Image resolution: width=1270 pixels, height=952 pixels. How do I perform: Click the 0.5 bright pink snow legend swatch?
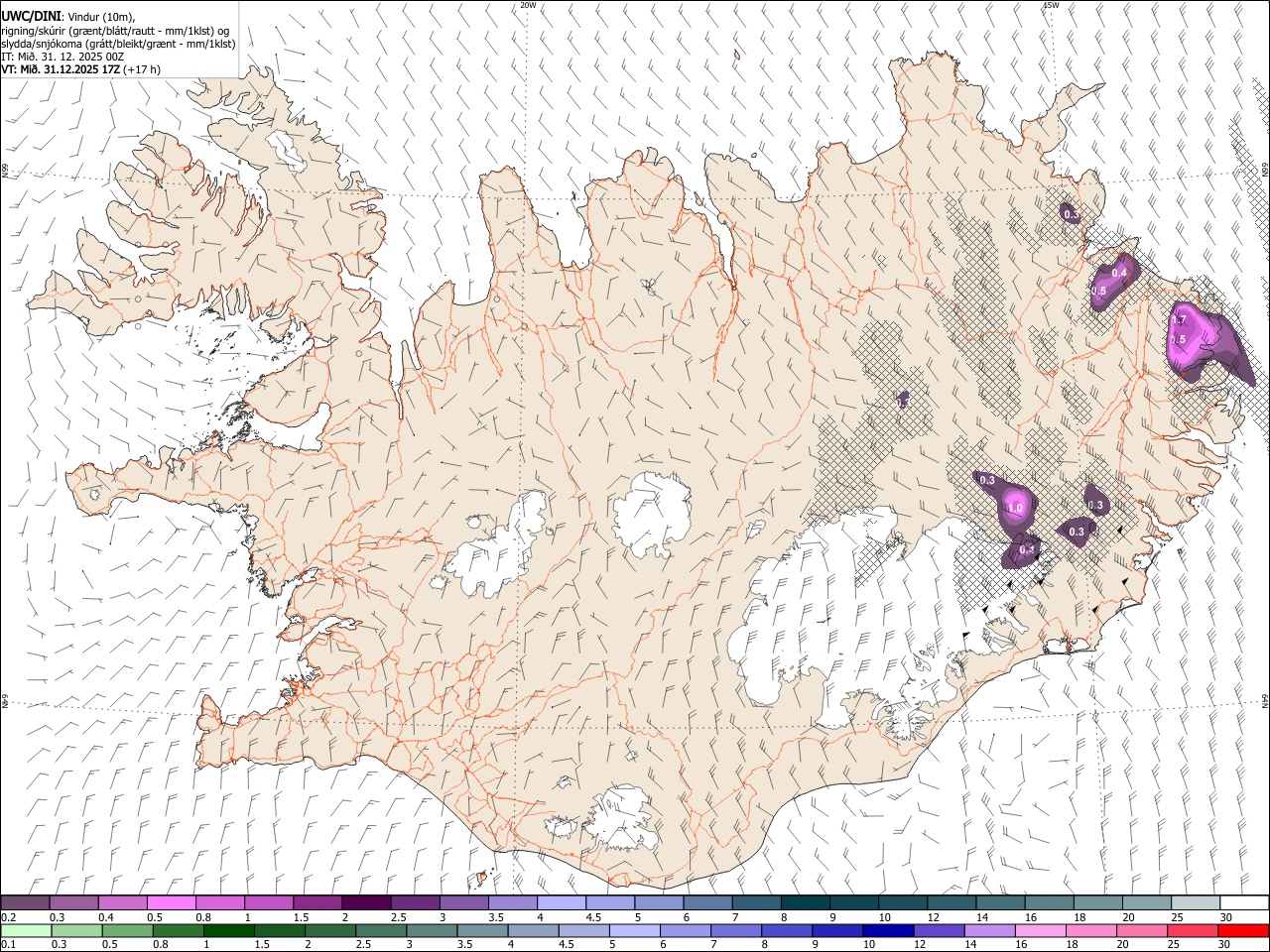point(172,902)
